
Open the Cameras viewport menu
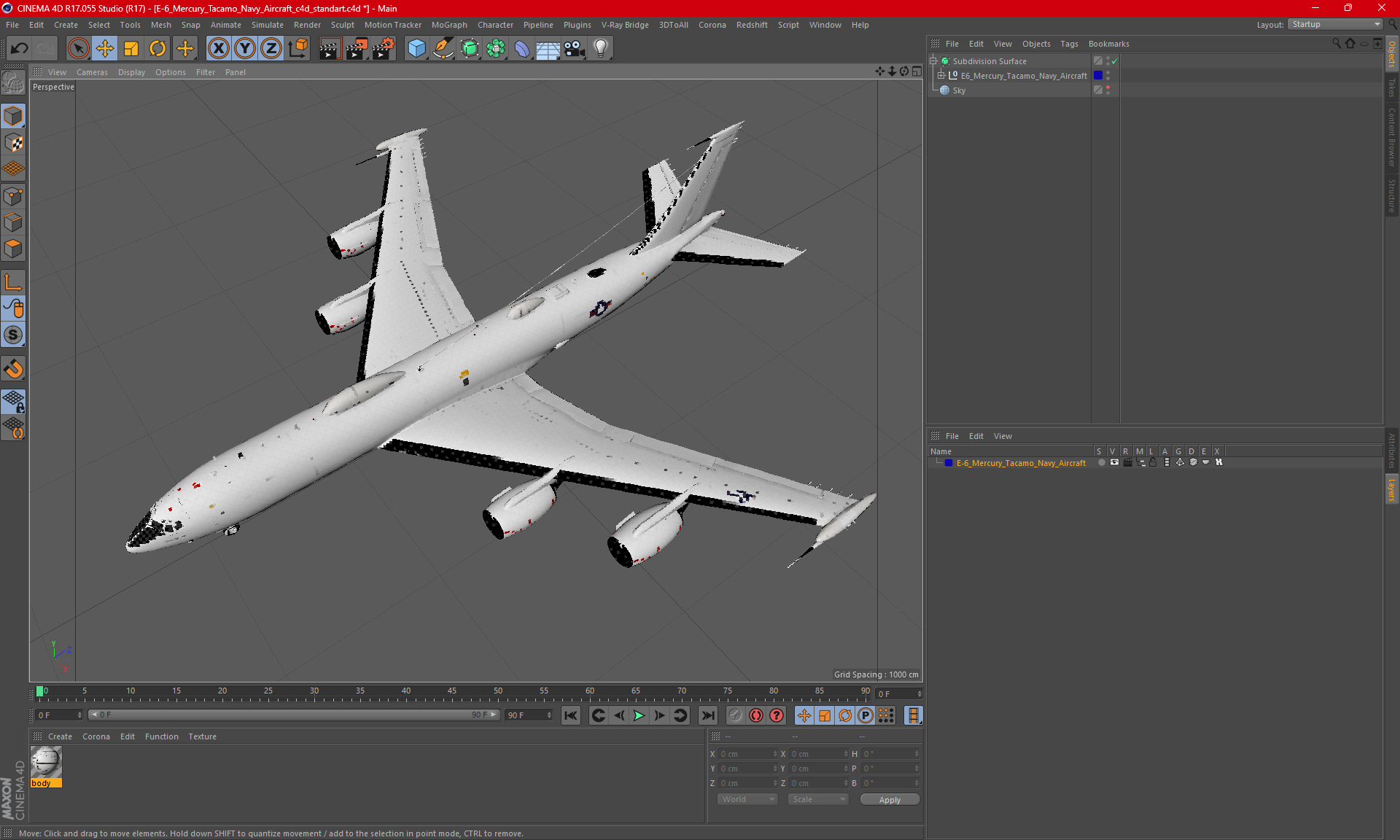click(x=92, y=72)
